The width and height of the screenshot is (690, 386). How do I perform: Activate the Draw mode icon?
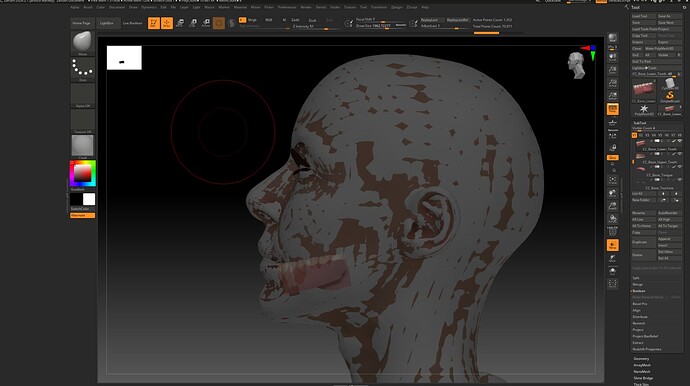(x=167, y=23)
